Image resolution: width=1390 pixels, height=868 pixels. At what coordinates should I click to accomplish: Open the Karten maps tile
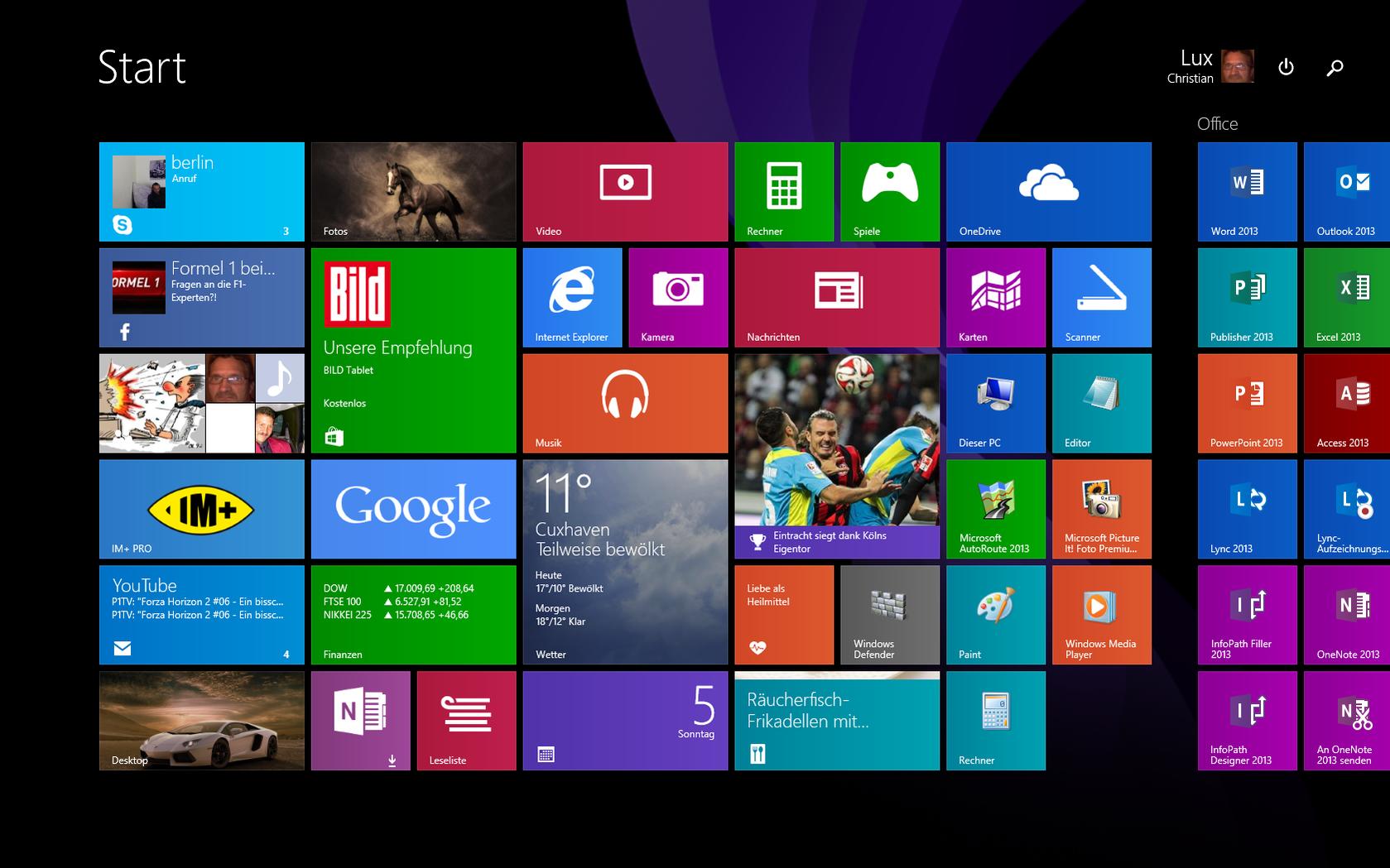[997, 298]
